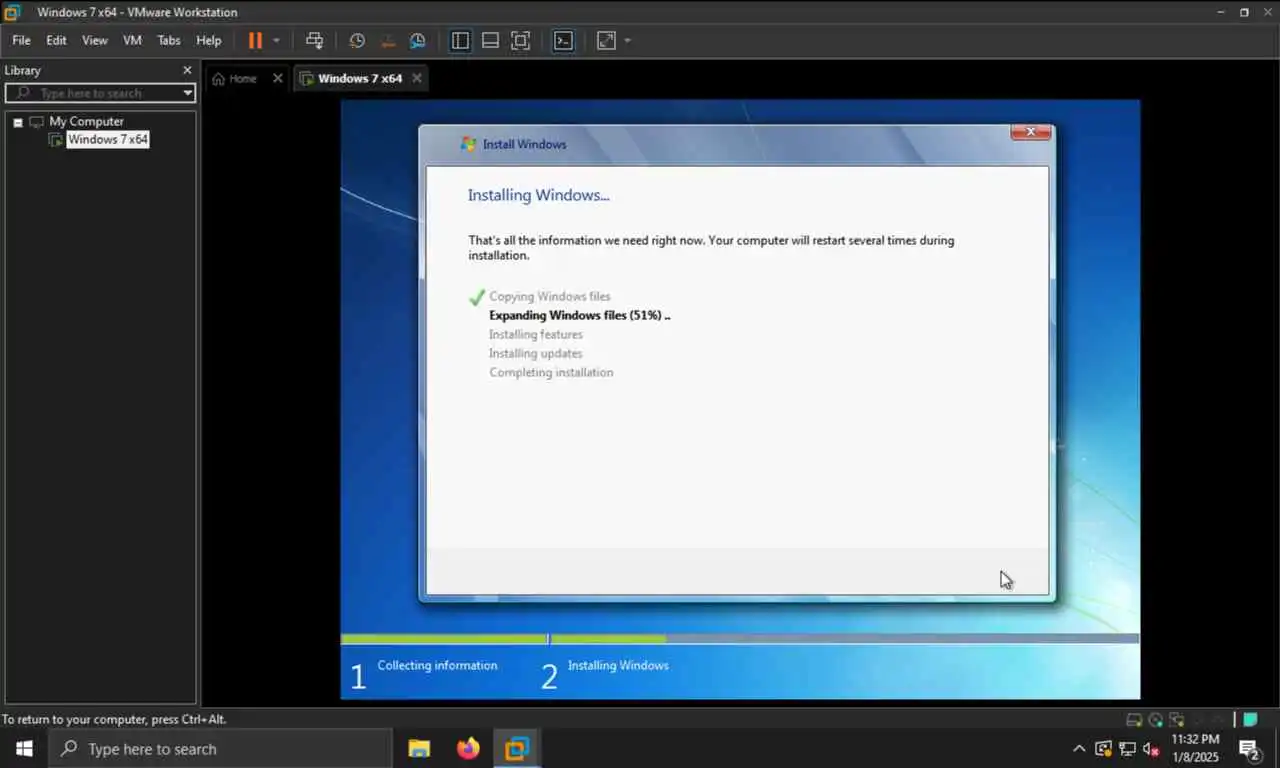This screenshot has width=1280, height=768.
Task: Click the Revert to snapshot toolbar icon
Action: pos(388,41)
